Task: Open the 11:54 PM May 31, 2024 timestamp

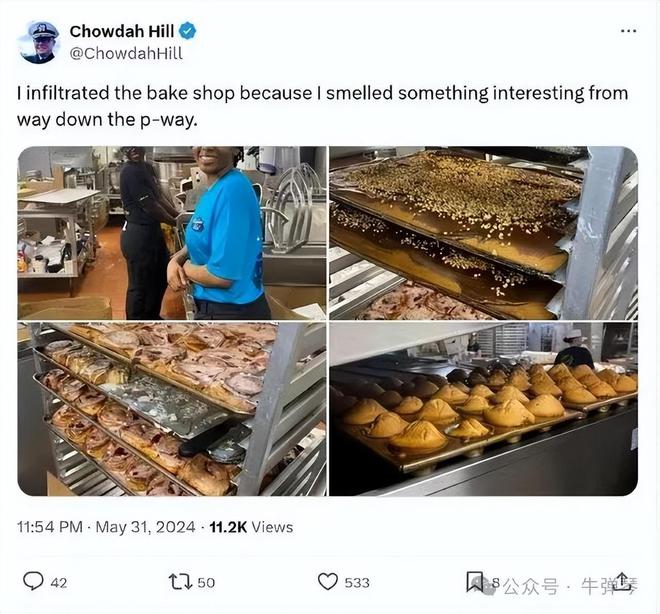Action: (104, 526)
